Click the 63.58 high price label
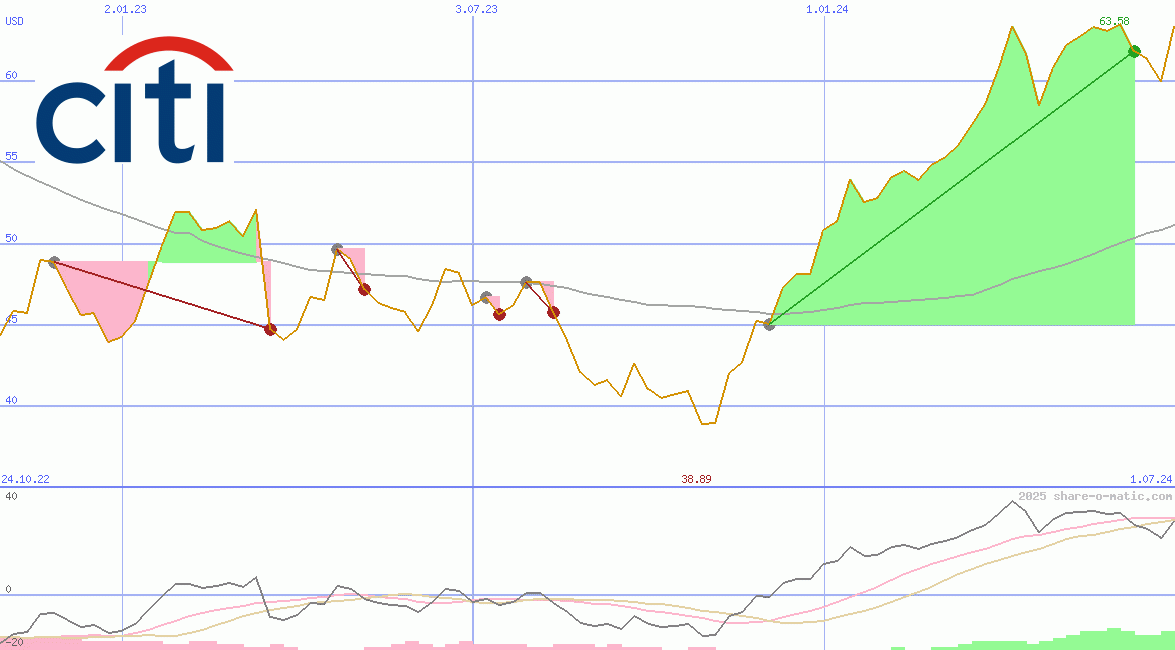The height and width of the screenshot is (650, 1175). click(1114, 21)
